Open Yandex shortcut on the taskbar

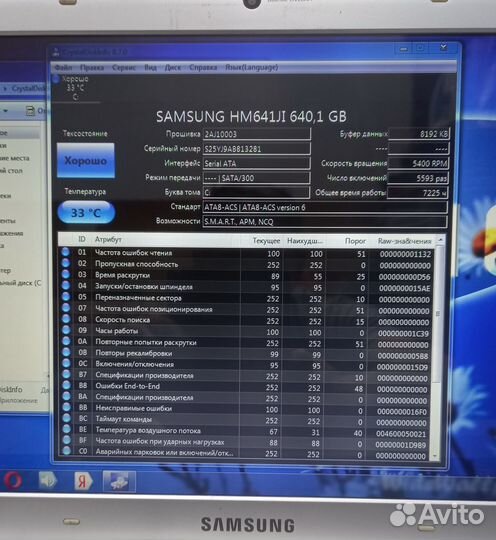click(83, 481)
